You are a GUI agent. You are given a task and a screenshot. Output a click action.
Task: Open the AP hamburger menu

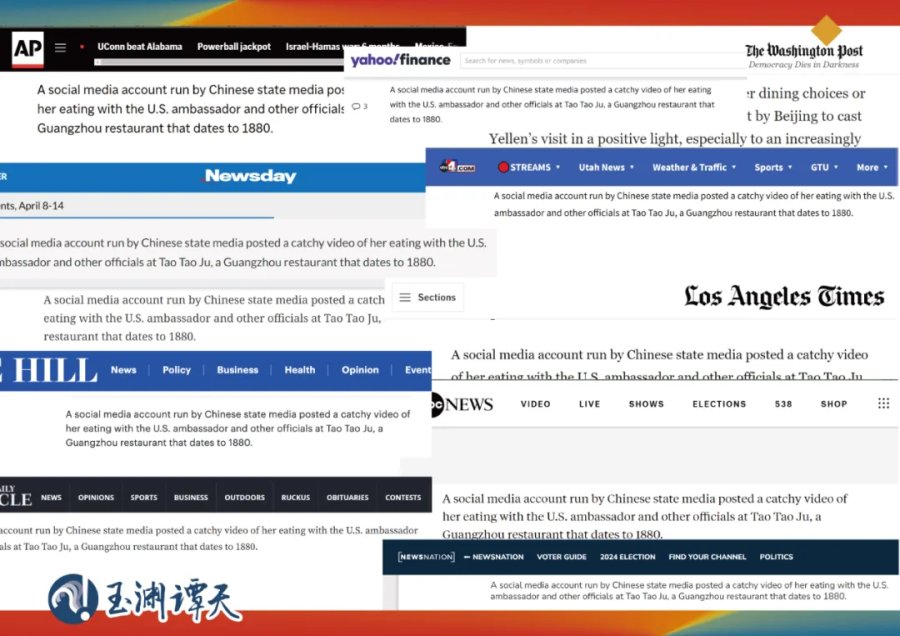point(60,47)
